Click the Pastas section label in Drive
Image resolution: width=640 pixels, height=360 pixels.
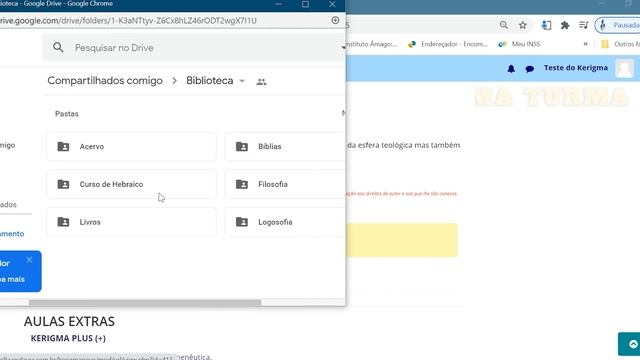pos(67,114)
